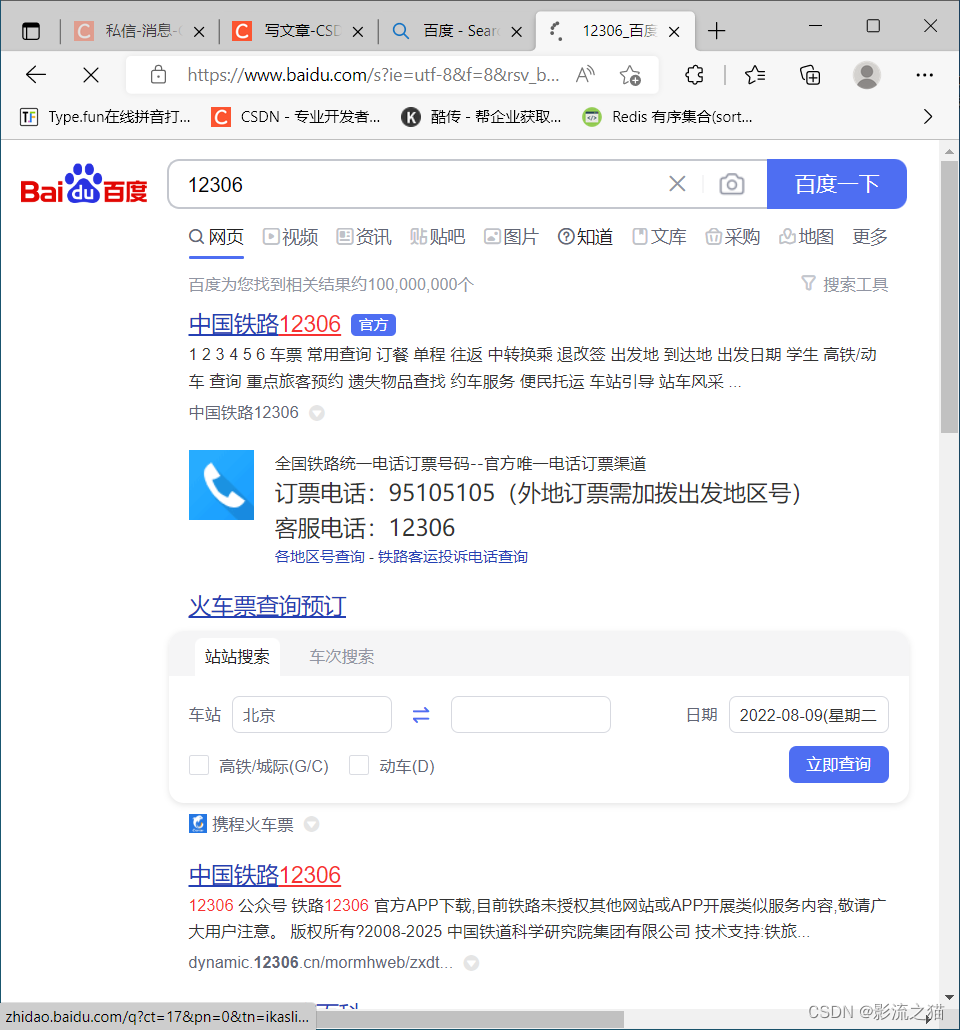Open the official 中国铁路12306 result with 官方 badge

point(264,325)
